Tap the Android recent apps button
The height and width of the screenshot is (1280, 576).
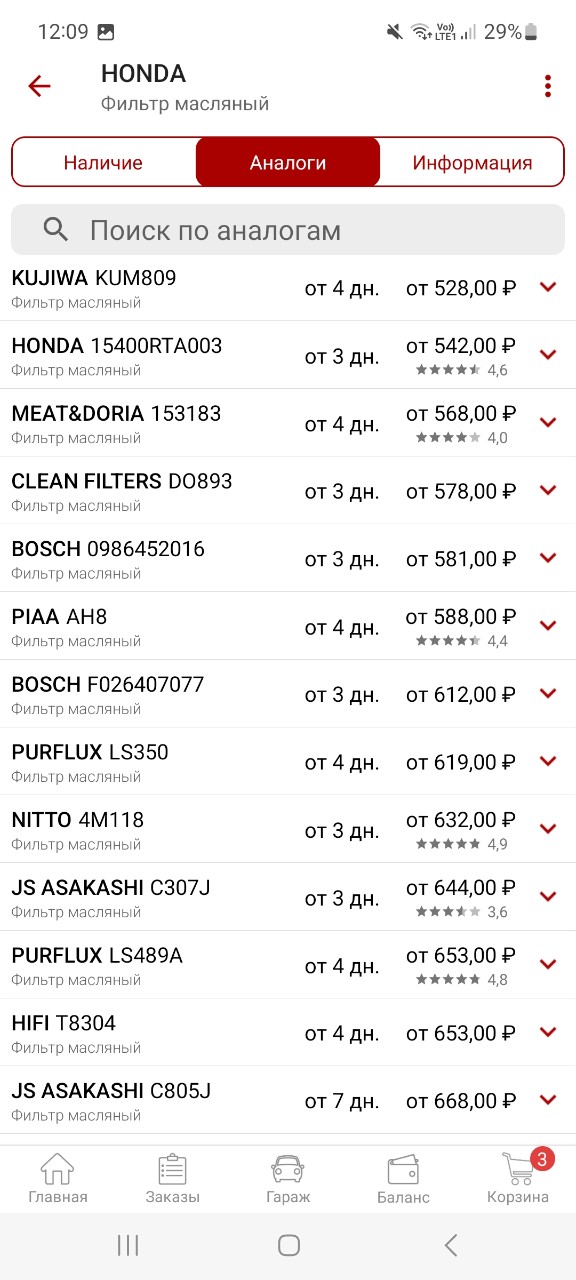pos(128,1245)
